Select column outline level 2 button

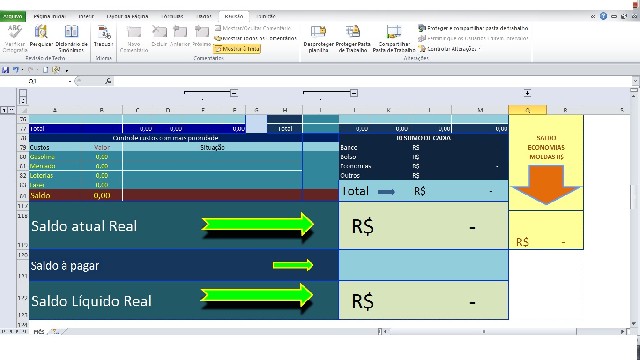click(23, 100)
